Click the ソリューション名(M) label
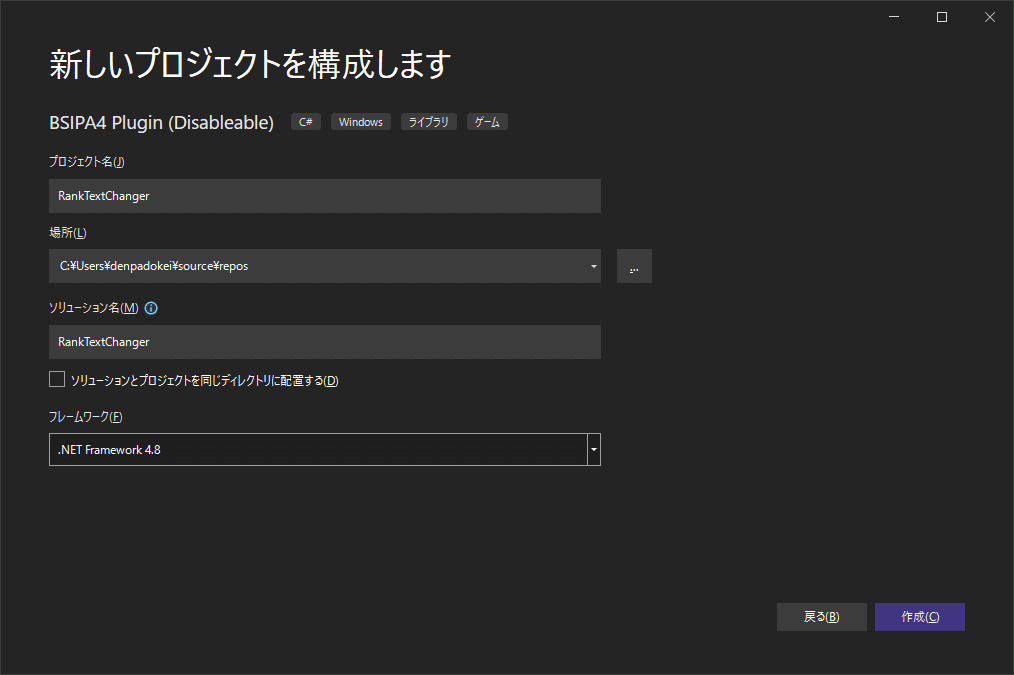The width and height of the screenshot is (1014, 675). pos(94,308)
